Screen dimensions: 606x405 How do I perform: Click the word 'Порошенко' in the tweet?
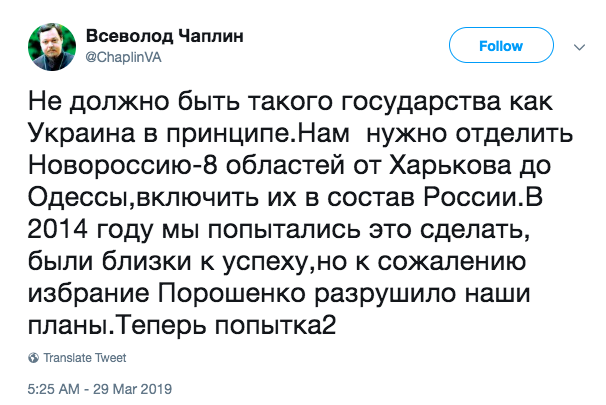point(232,294)
